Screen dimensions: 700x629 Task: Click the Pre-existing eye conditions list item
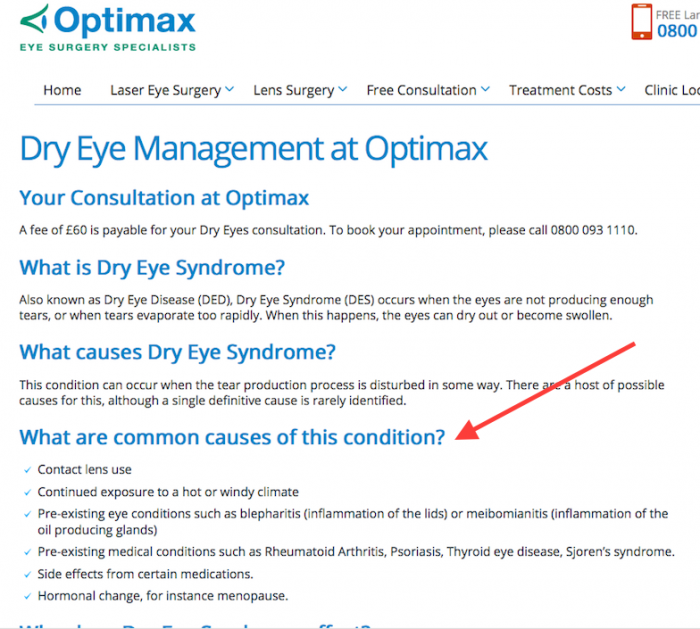353,522
